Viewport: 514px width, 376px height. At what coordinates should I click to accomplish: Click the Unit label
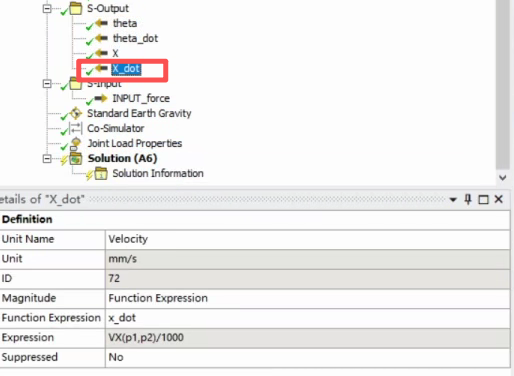(12, 259)
